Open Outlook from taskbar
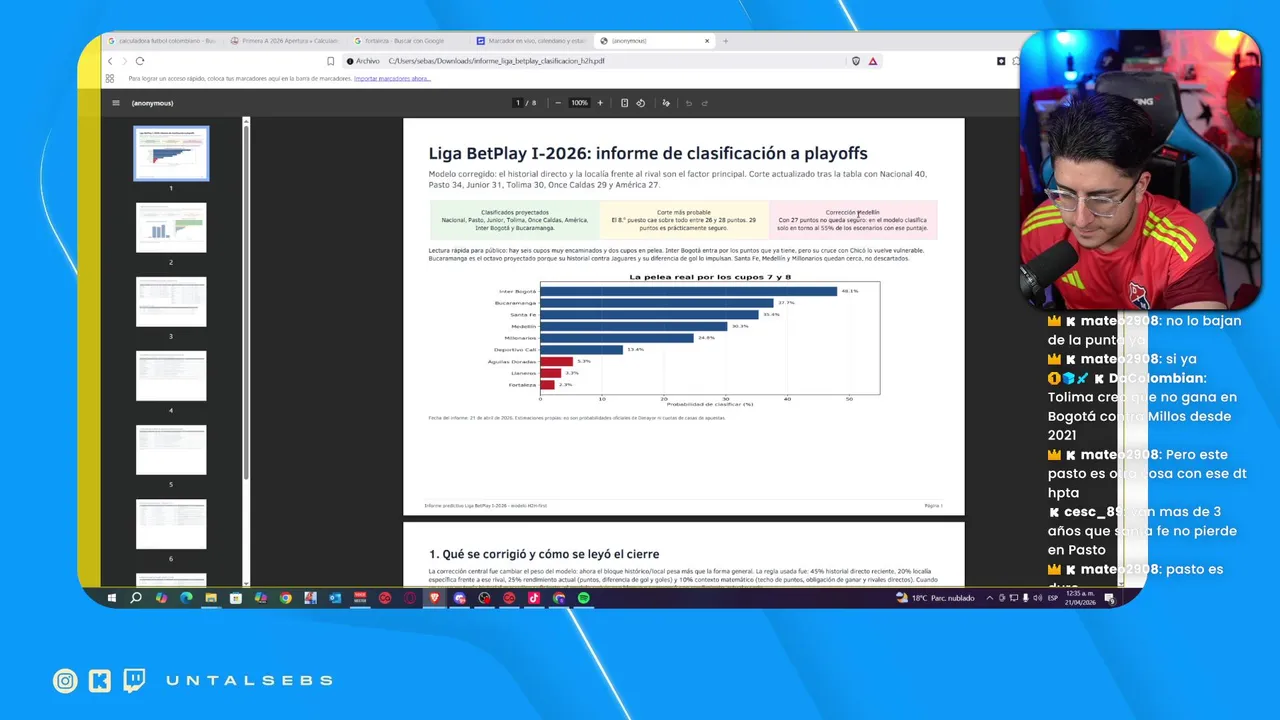The width and height of the screenshot is (1280, 720). coord(335,598)
